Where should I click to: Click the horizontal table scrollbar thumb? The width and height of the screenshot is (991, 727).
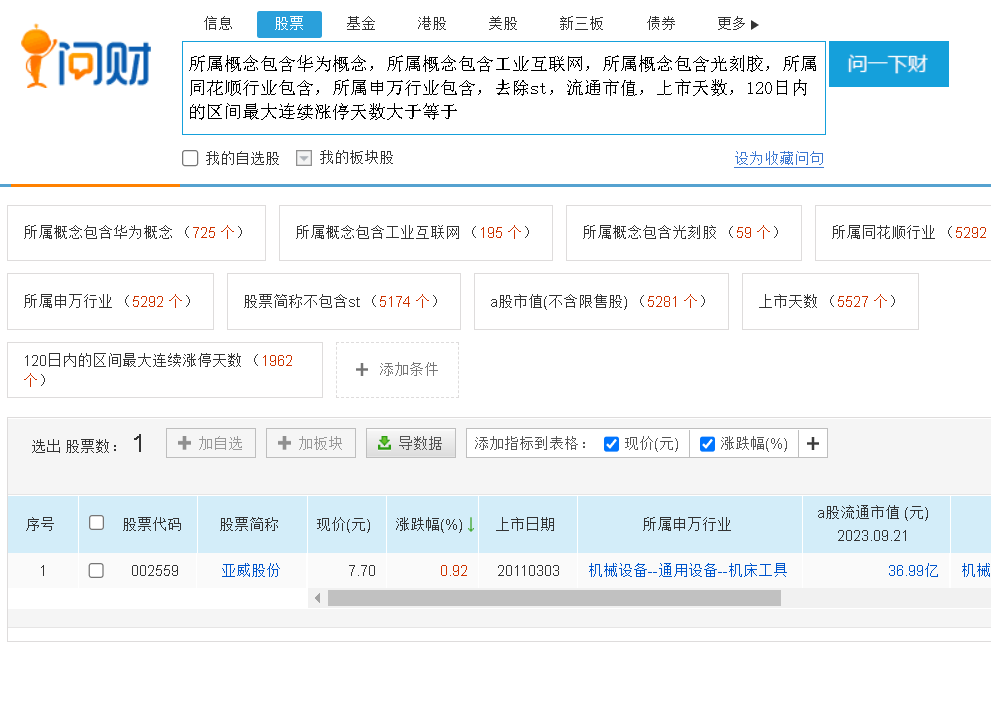point(554,598)
